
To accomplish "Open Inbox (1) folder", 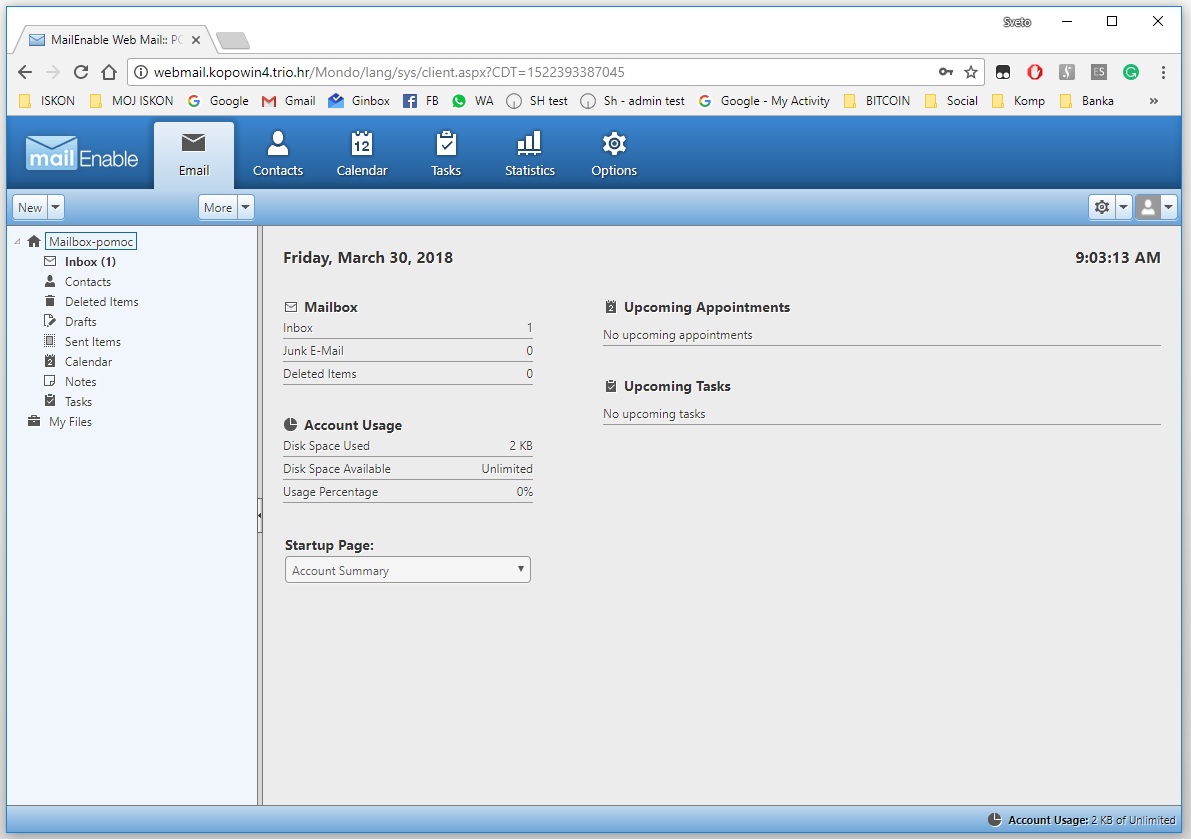I will pyautogui.click(x=90, y=262).
